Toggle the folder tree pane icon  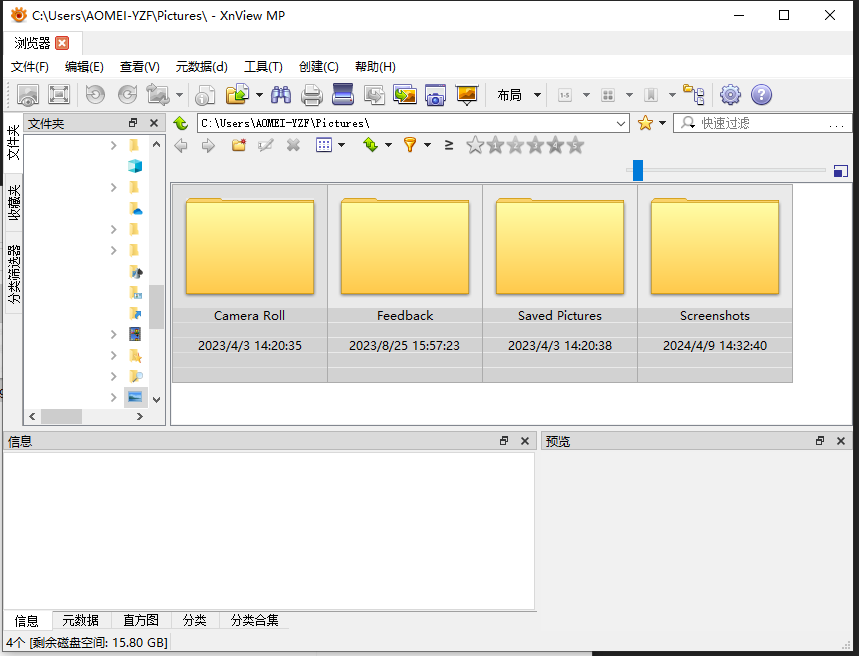click(x=695, y=94)
